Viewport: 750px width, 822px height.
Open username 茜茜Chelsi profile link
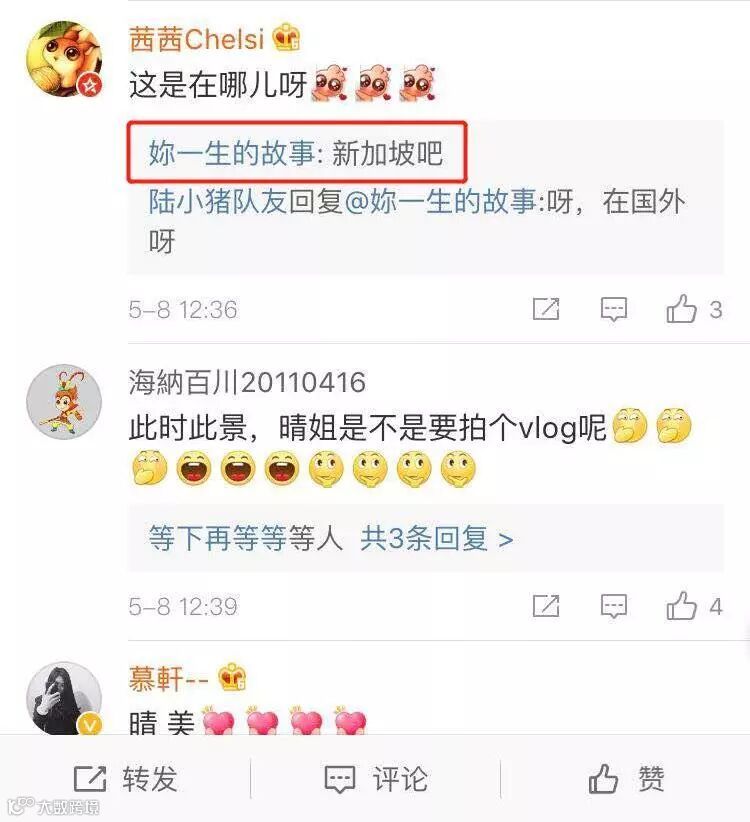click(197, 39)
